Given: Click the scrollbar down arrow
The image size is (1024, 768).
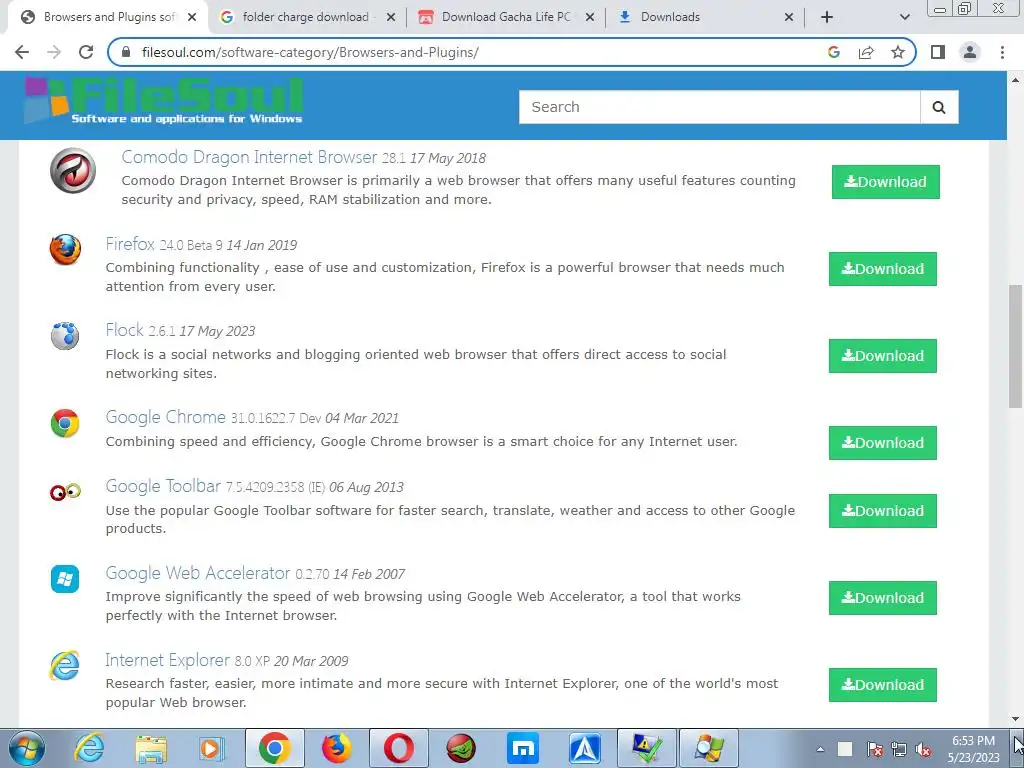Looking at the screenshot, I should point(1015,719).
